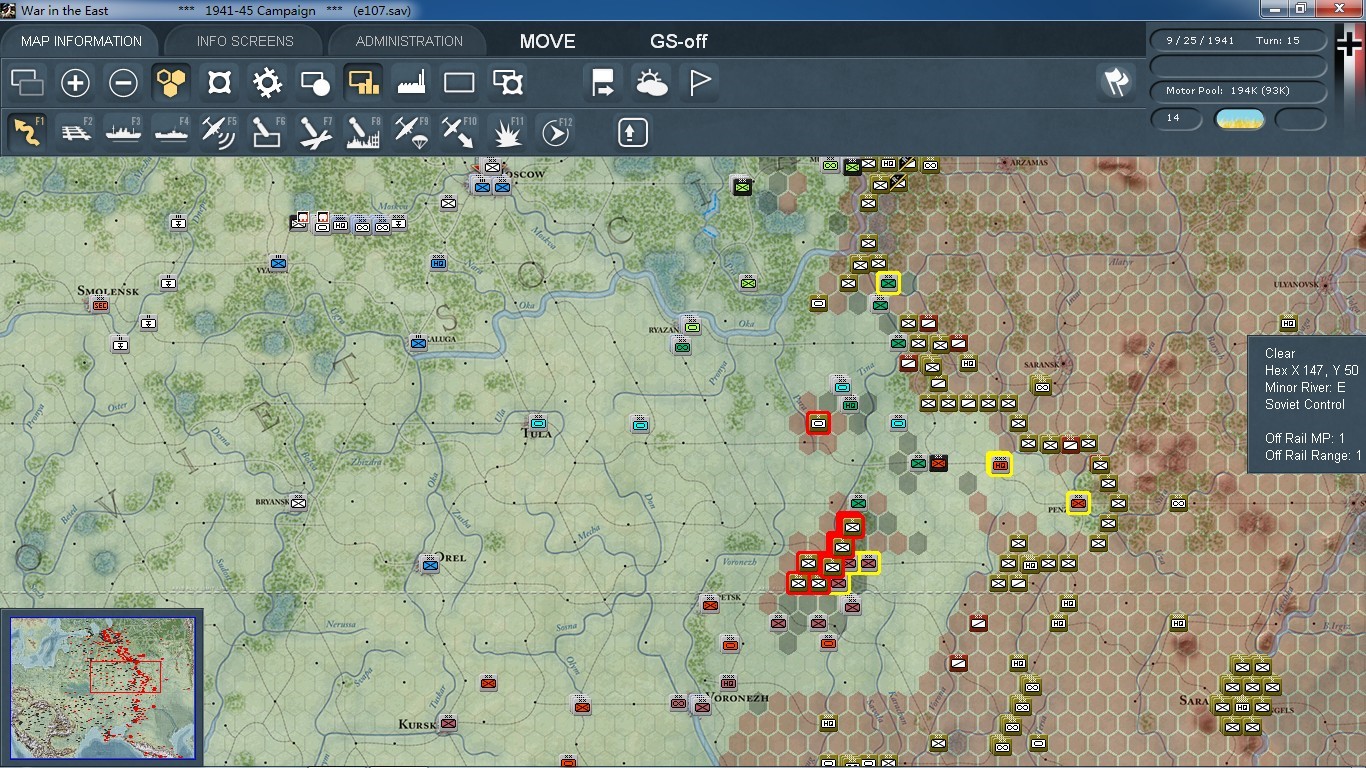This screenshot has width=1366, height=768.
Task: Select F6 bomb unit mode
Action: point(267,132)
